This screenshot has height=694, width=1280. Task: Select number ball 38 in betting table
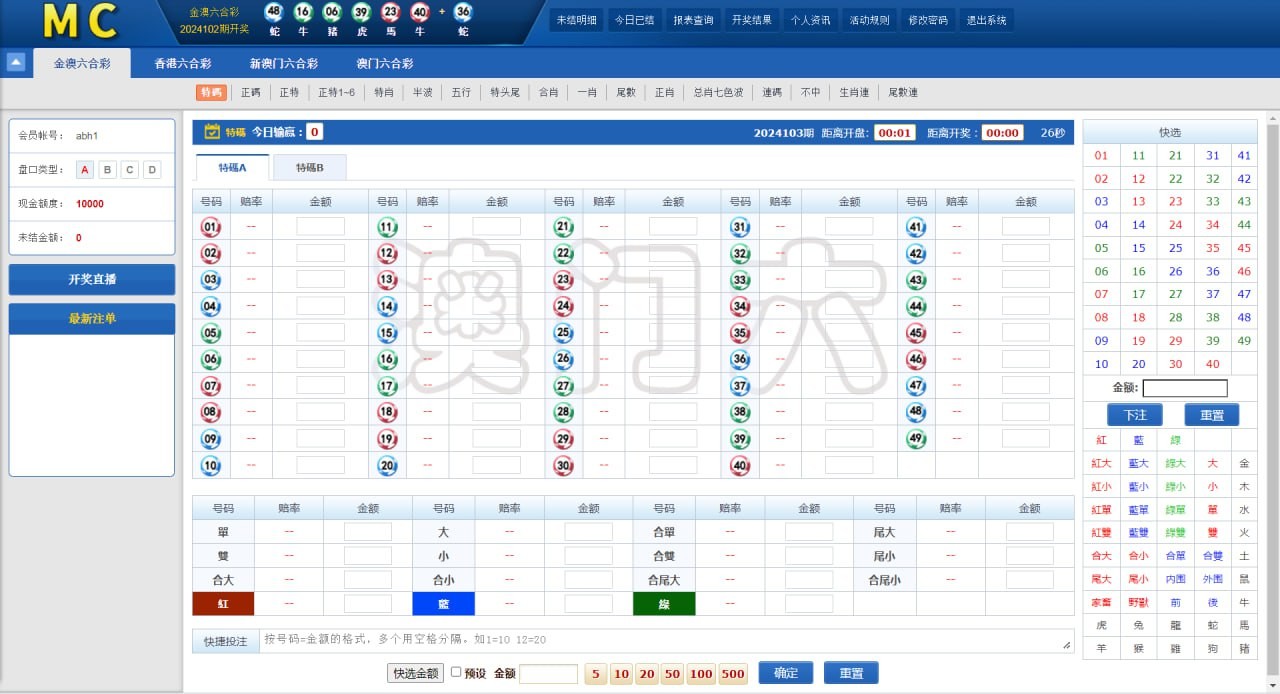point(740,412)
